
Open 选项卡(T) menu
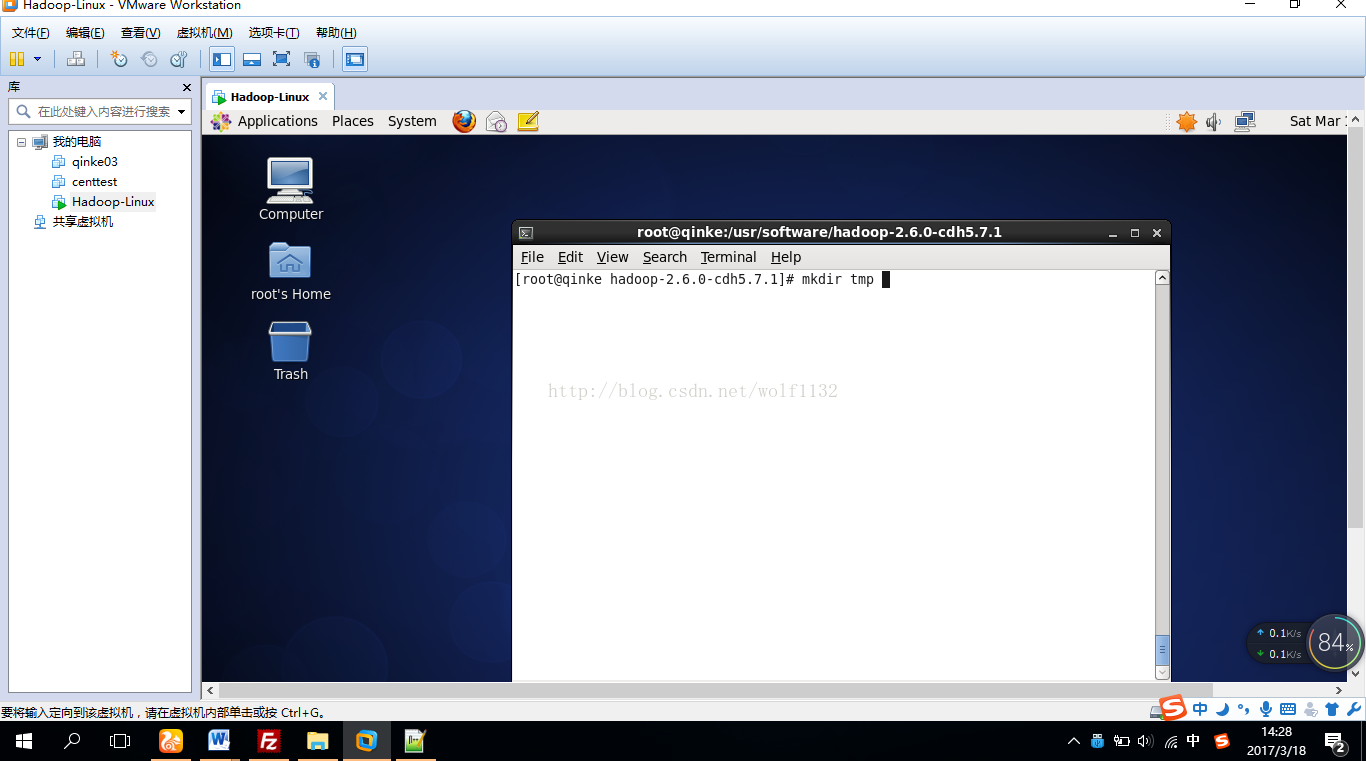(274, 33)
